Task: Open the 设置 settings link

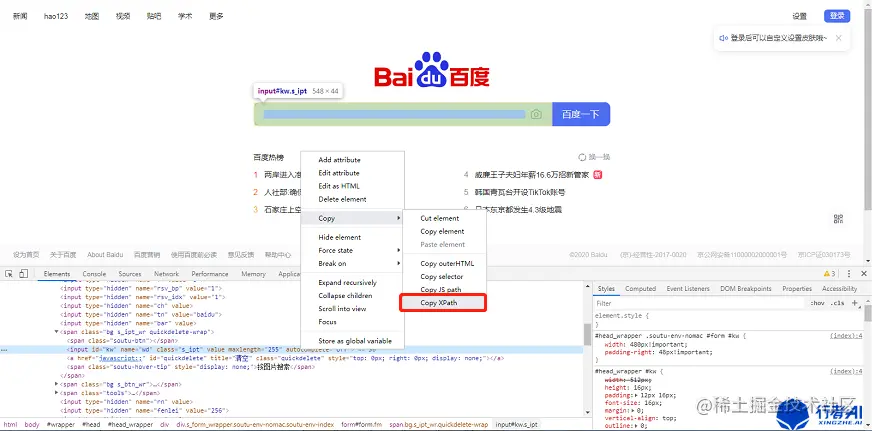Action: pos(800,16)
